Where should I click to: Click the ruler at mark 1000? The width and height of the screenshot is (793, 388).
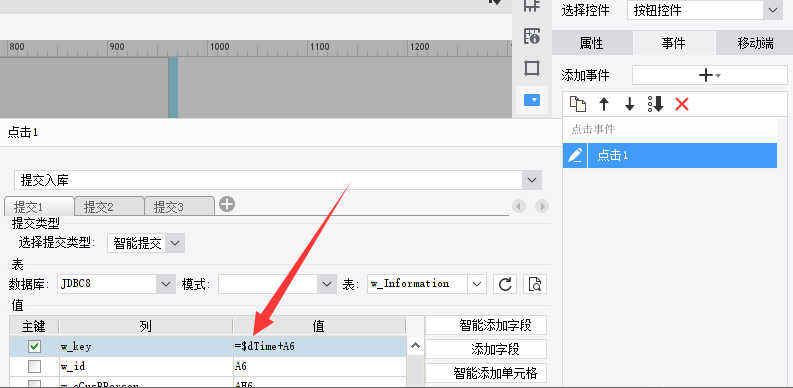(x=219, y=47)
